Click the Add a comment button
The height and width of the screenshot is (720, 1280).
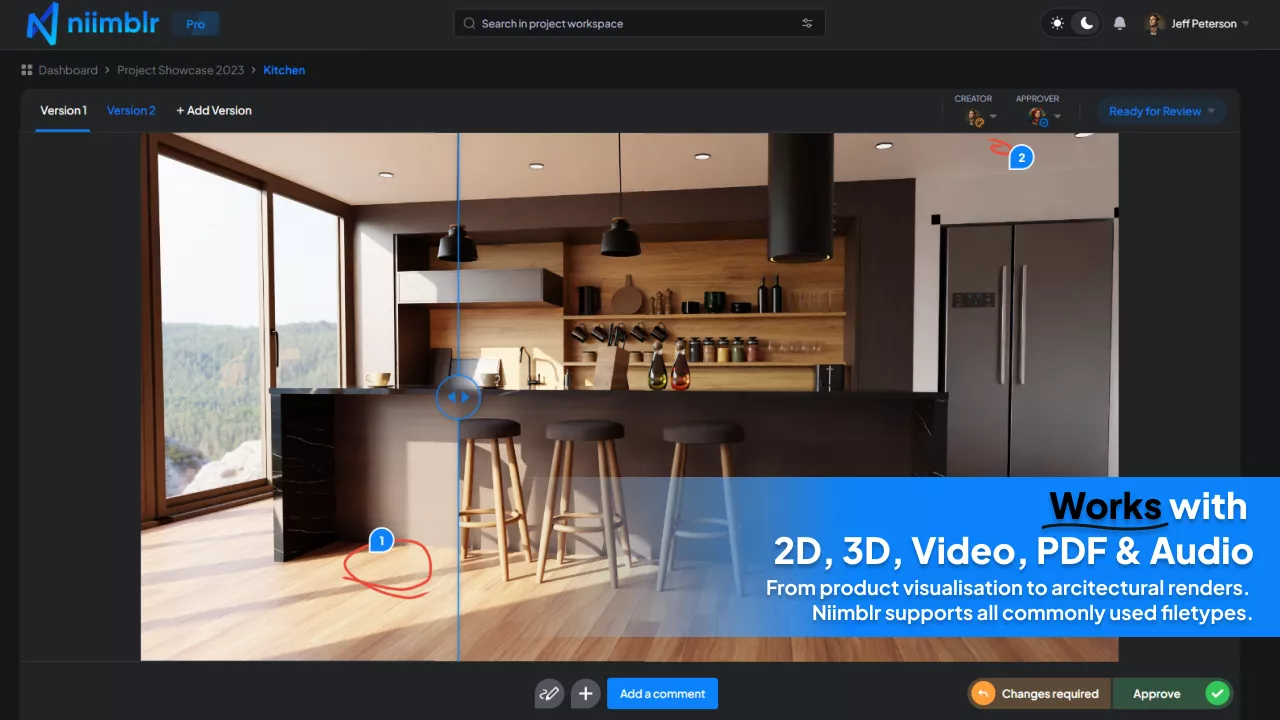coord(662,693)
